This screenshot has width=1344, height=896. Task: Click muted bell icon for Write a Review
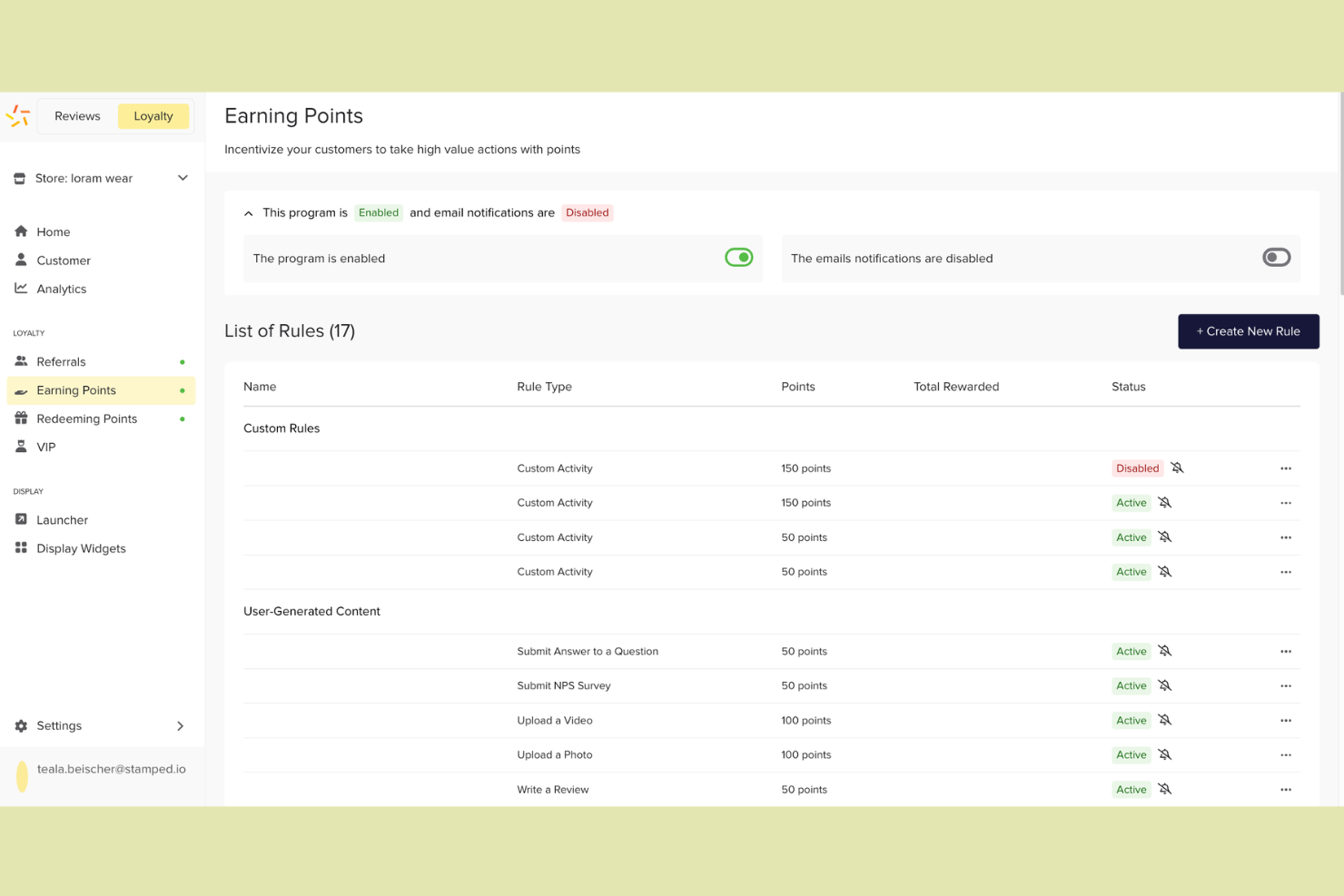pyautogui.click(x=1165, y=790)
